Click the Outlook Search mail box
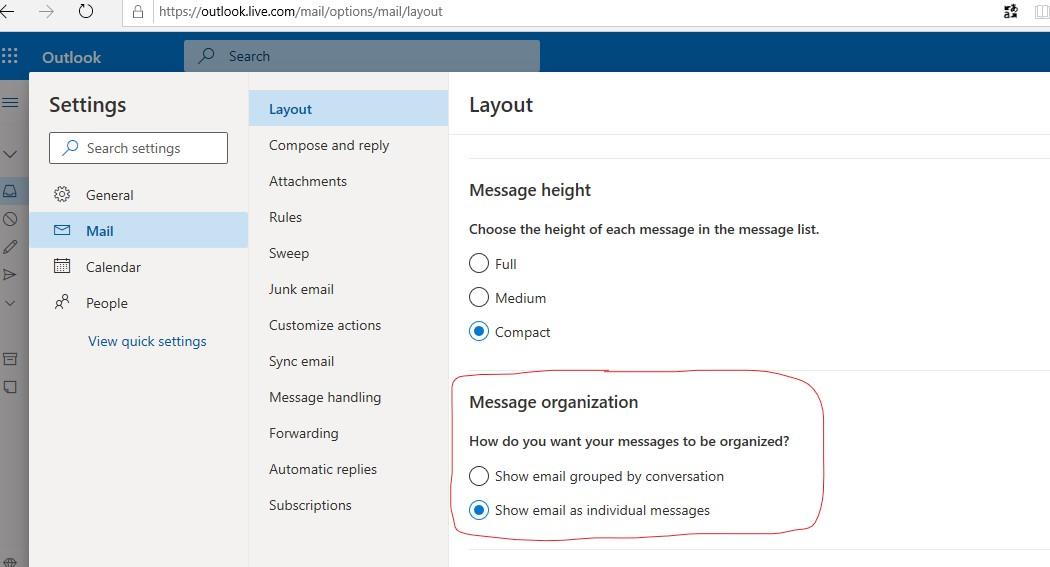1050x567 pixels. [x=362, y=56]
